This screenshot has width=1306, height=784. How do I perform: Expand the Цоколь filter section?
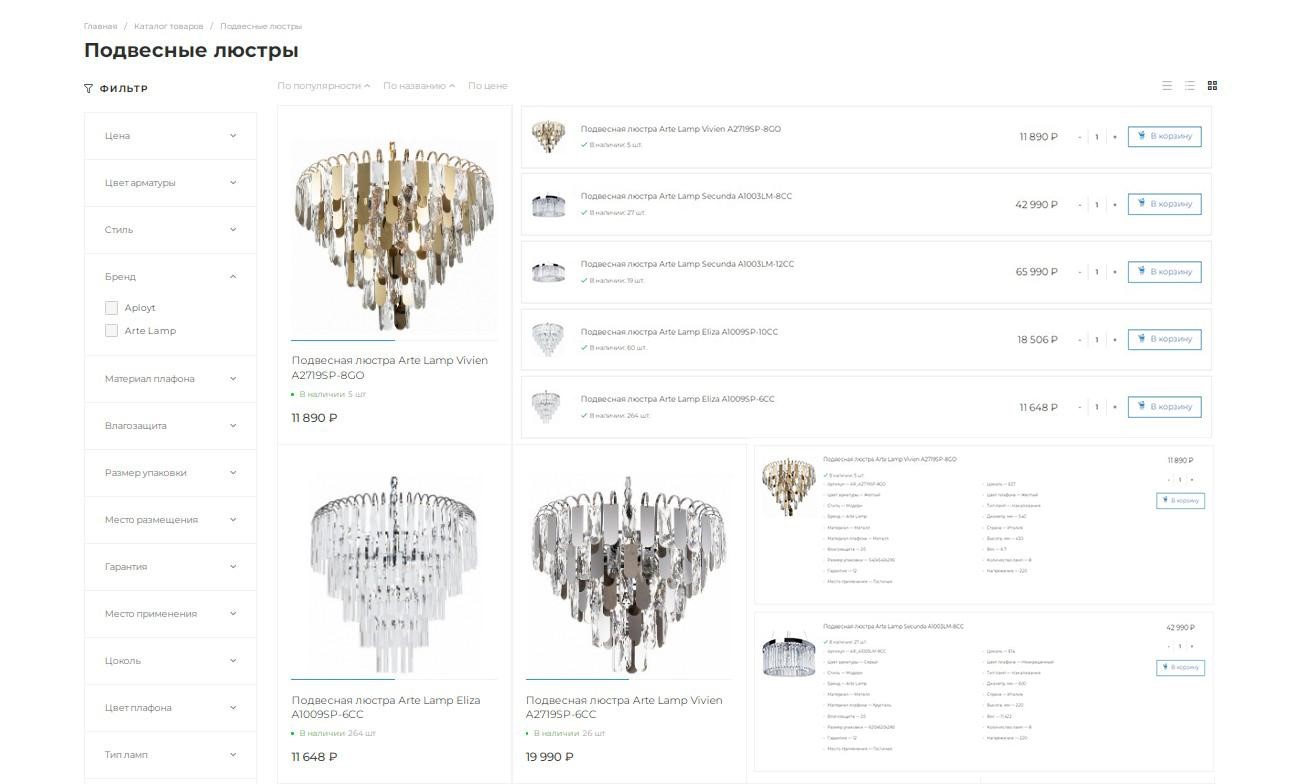170,661
